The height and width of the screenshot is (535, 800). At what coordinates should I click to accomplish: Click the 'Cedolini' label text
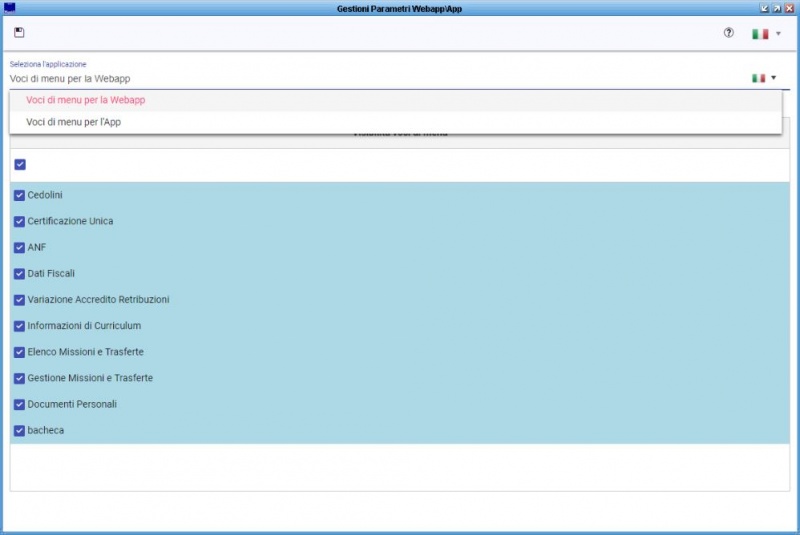45,195
